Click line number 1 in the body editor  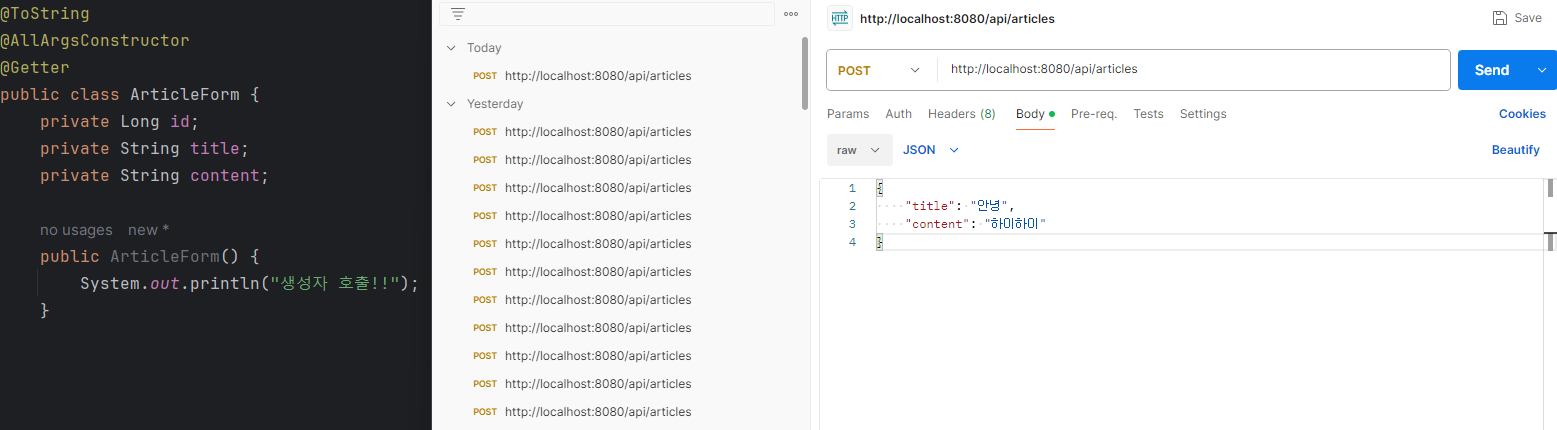851,189
